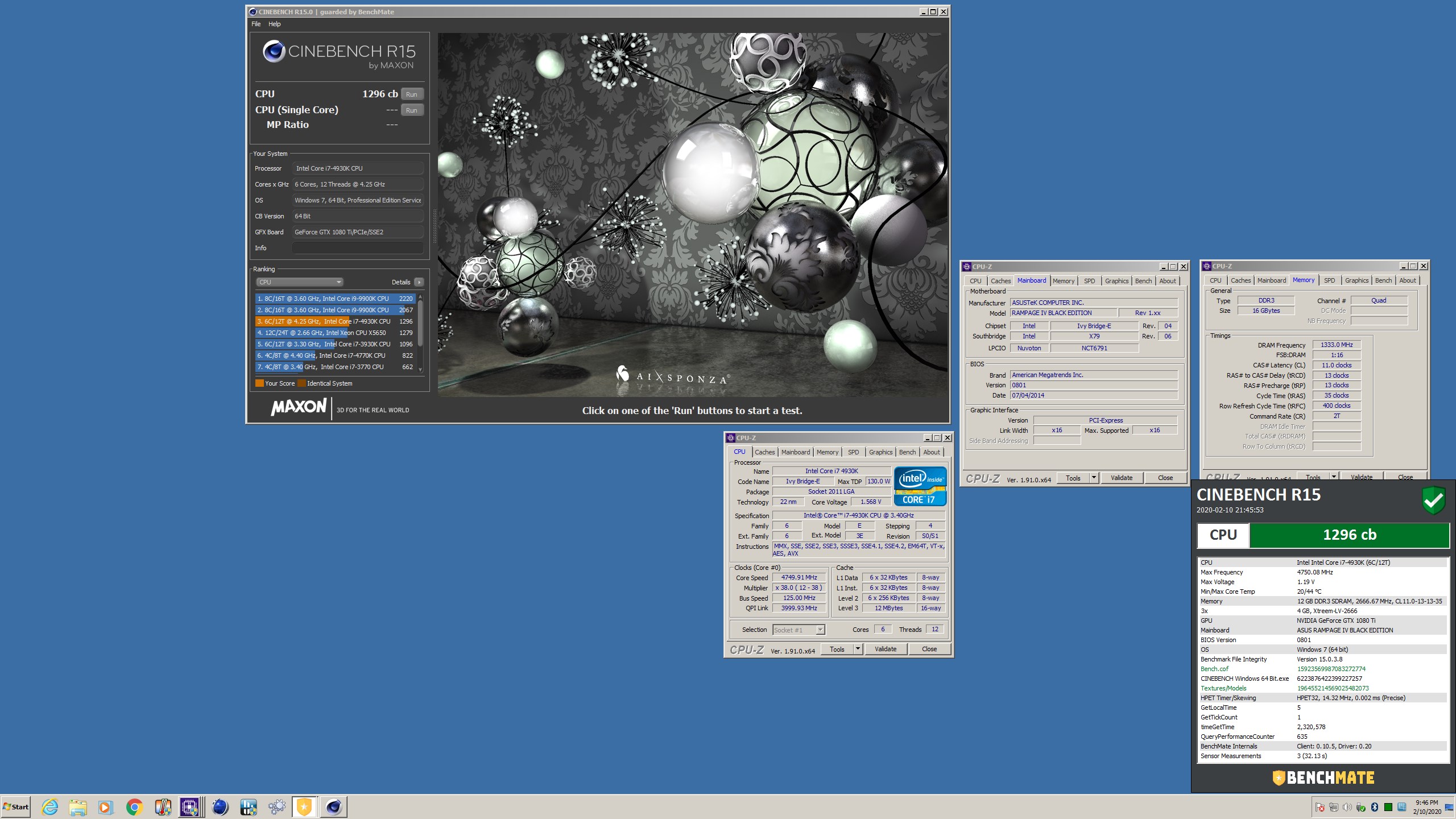Open the Bluetooth tray icon
This screenshot has width=1456, height=819.
1375,807
